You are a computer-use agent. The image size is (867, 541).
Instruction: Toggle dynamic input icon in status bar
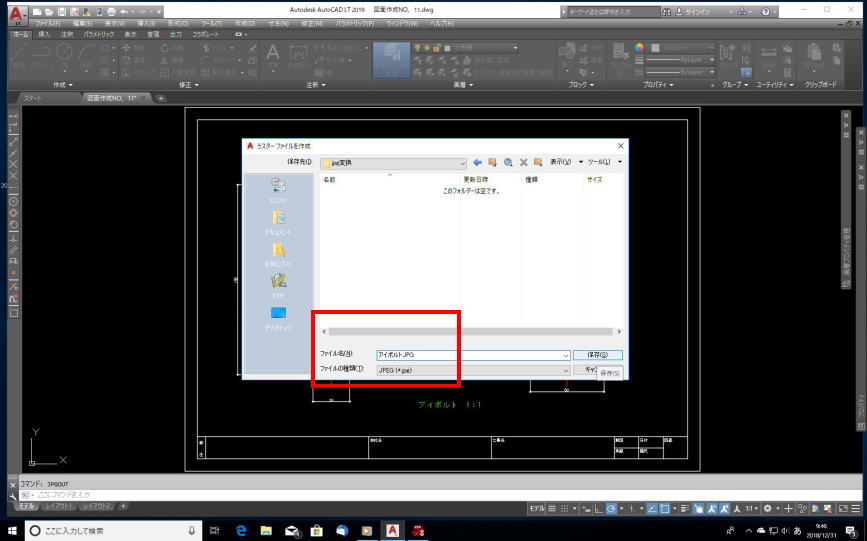click(x=586, y=508)
